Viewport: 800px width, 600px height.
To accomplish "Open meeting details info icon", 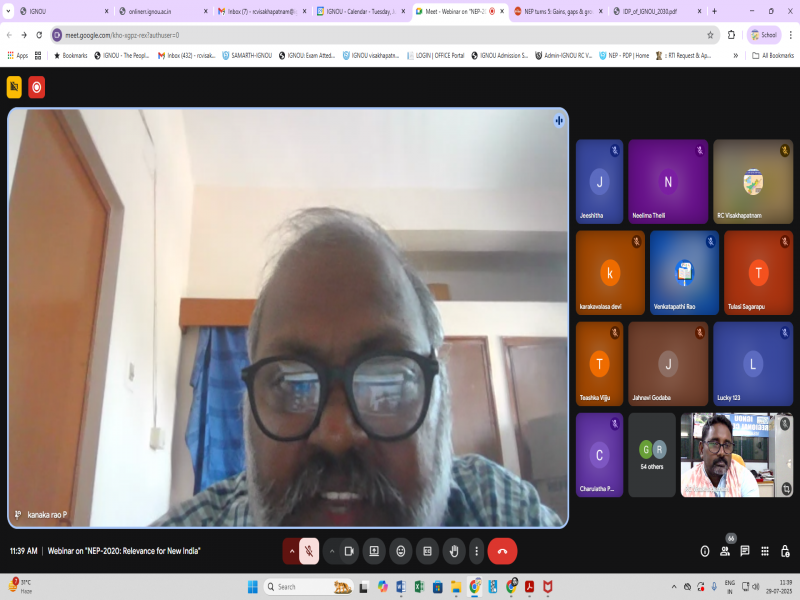I will [x=705, y=551].
